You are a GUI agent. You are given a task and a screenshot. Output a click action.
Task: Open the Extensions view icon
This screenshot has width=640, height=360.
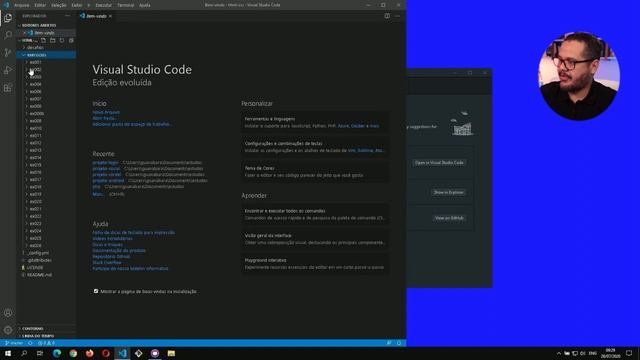pyautogui.click(x=8, y=88)
